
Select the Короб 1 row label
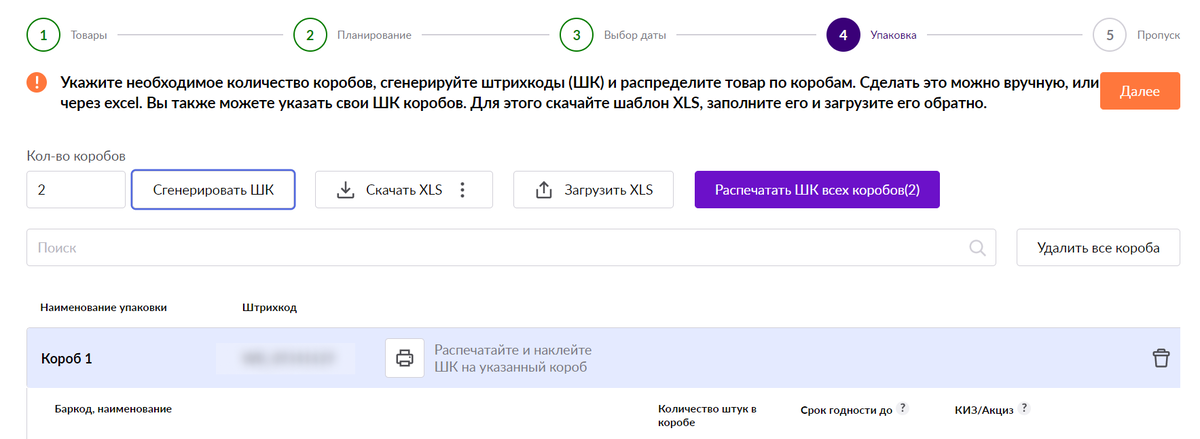[x=67, y=358]
